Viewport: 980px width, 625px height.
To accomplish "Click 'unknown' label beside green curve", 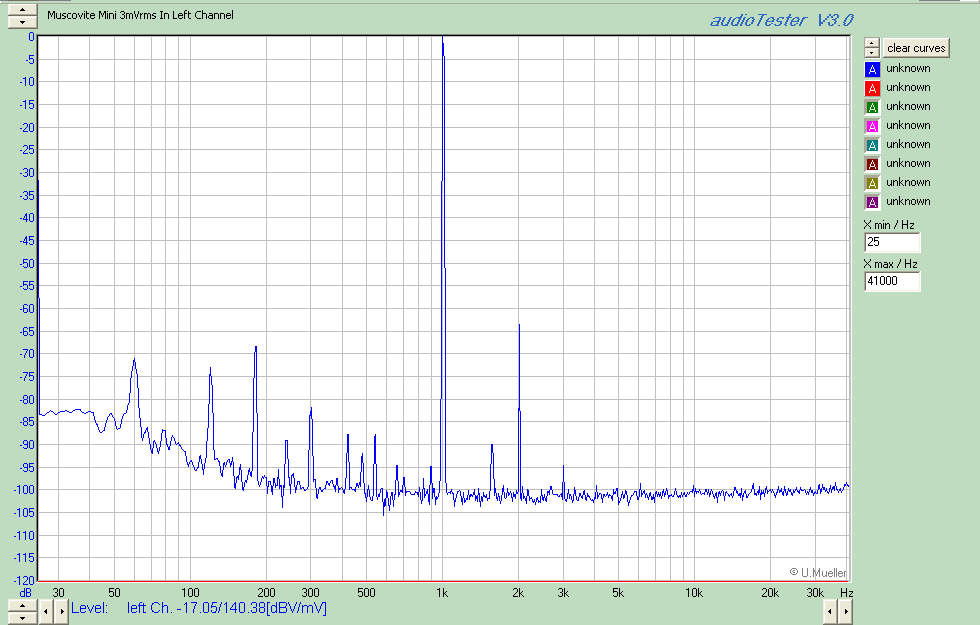I will 908,106.
